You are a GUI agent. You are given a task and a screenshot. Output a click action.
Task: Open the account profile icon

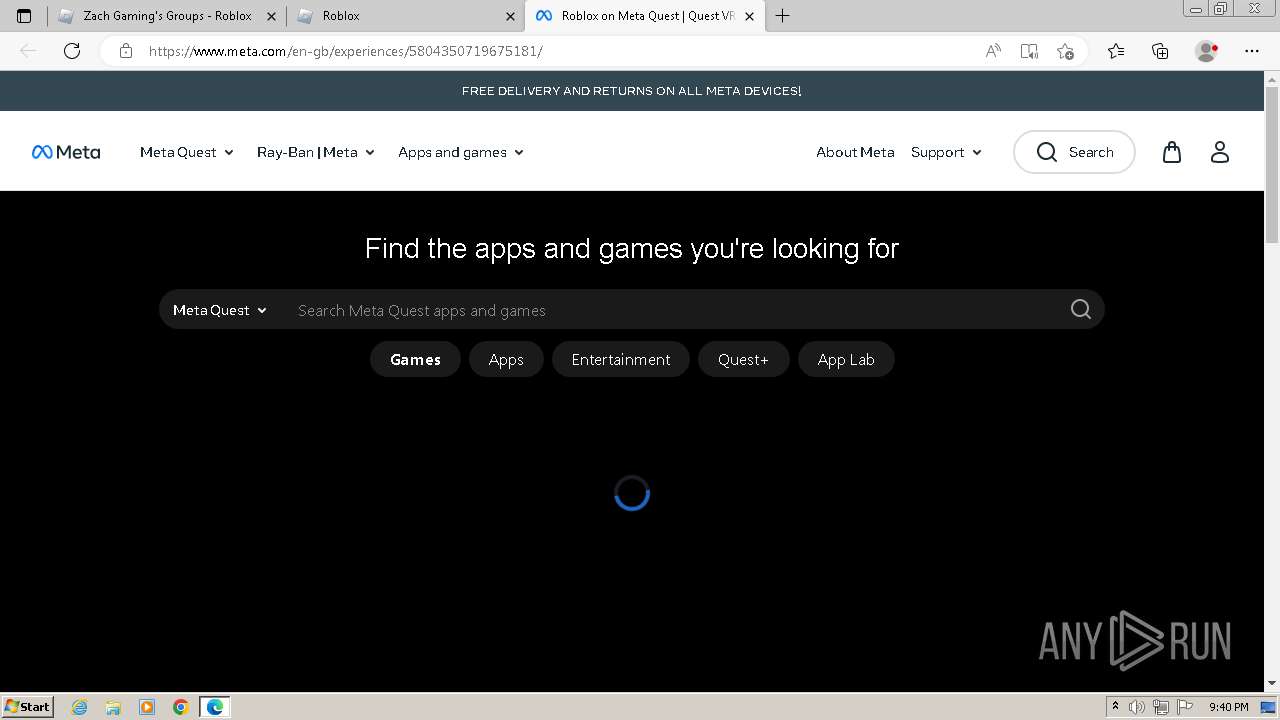pyautogui.click(x=1220, y=152)
